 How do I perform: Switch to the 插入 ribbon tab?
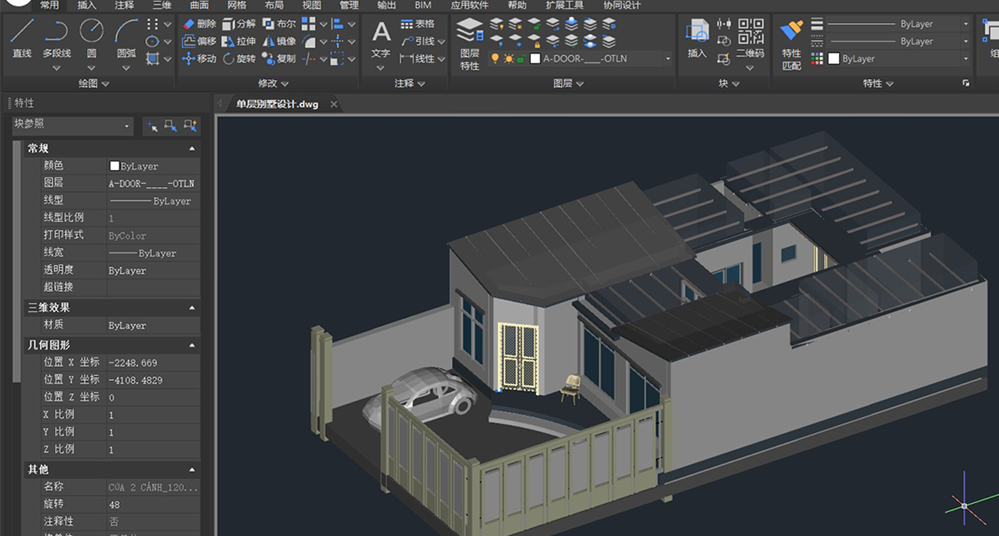pos(87,5)
